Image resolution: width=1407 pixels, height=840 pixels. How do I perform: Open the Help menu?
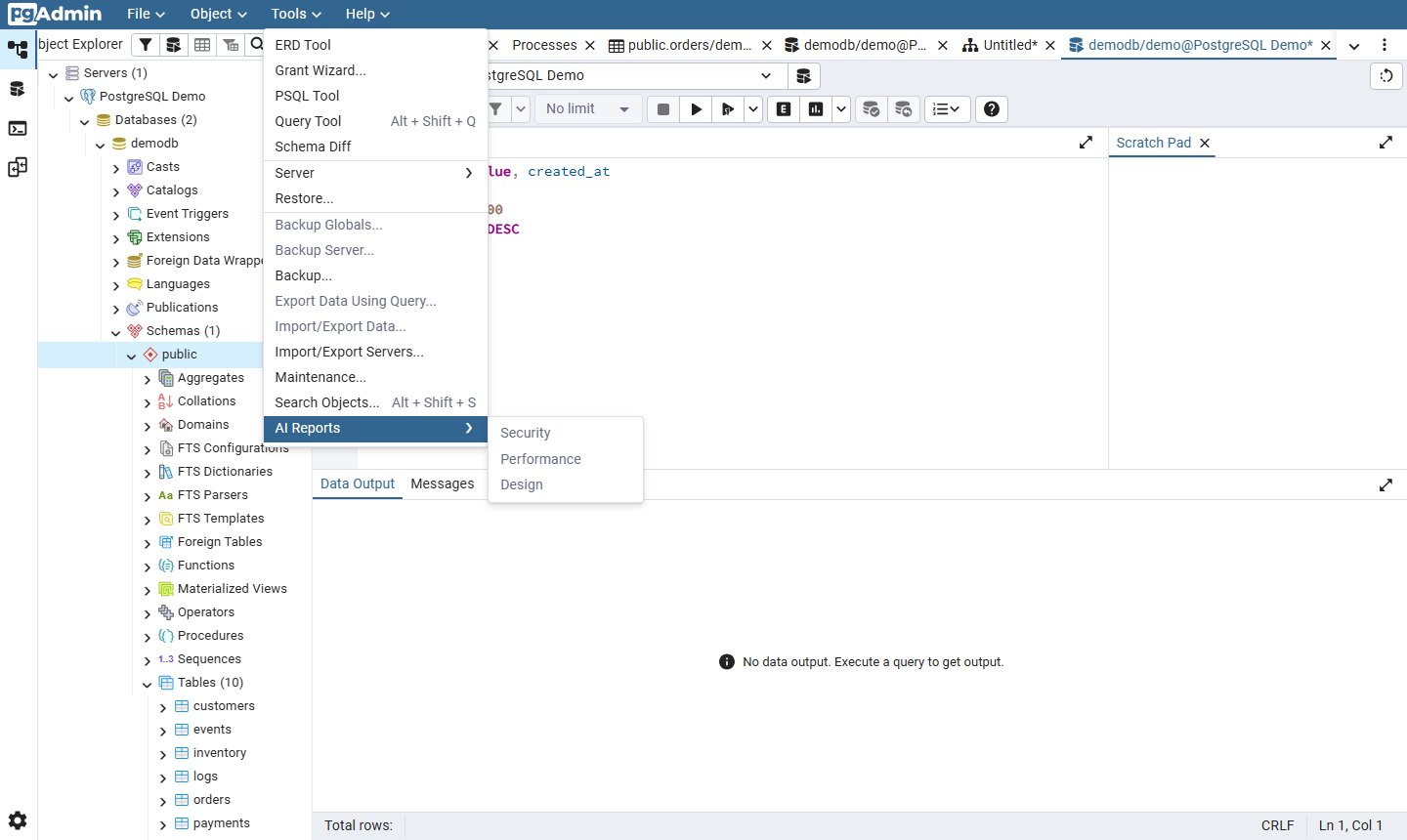(367, 14)
